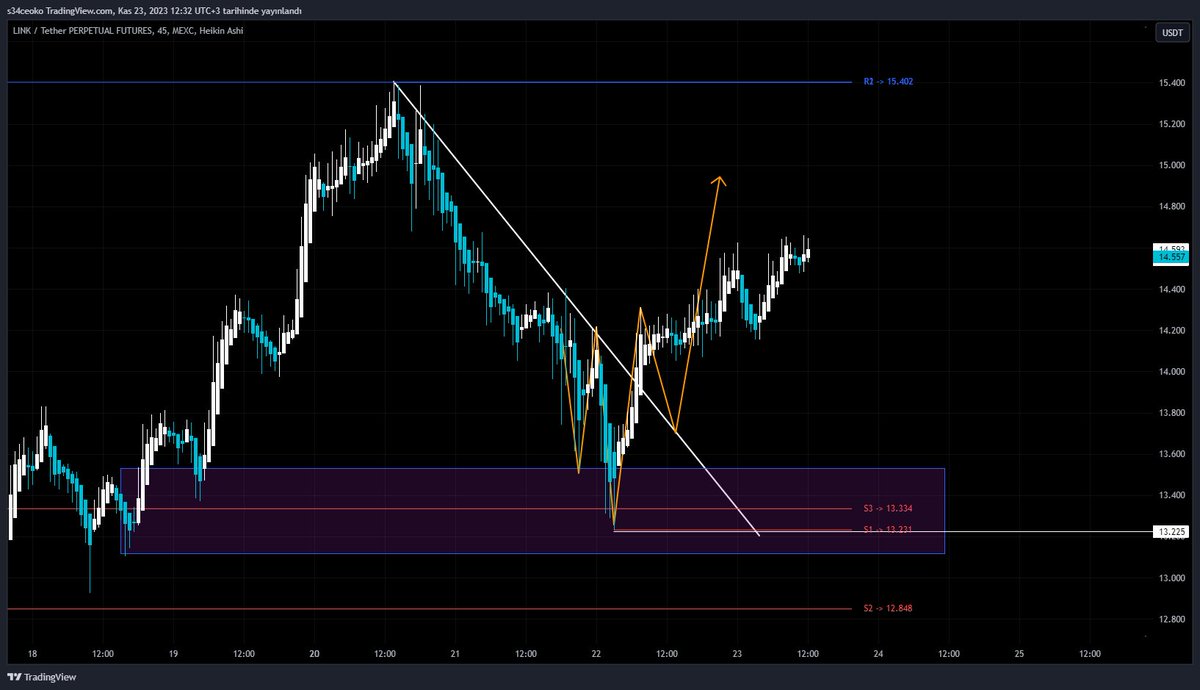This screenshot has height=690, width=1200.
Task: Click the 12:00 time label between 18 and 19
Action: pos(104,653)
